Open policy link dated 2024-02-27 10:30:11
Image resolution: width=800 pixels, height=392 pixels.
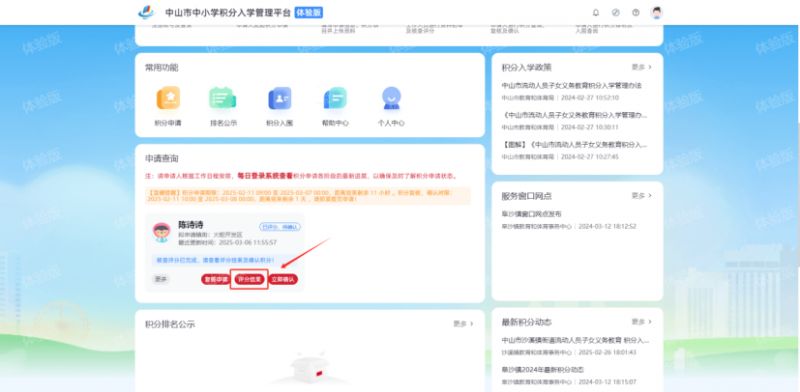click(x=574, y=115)
